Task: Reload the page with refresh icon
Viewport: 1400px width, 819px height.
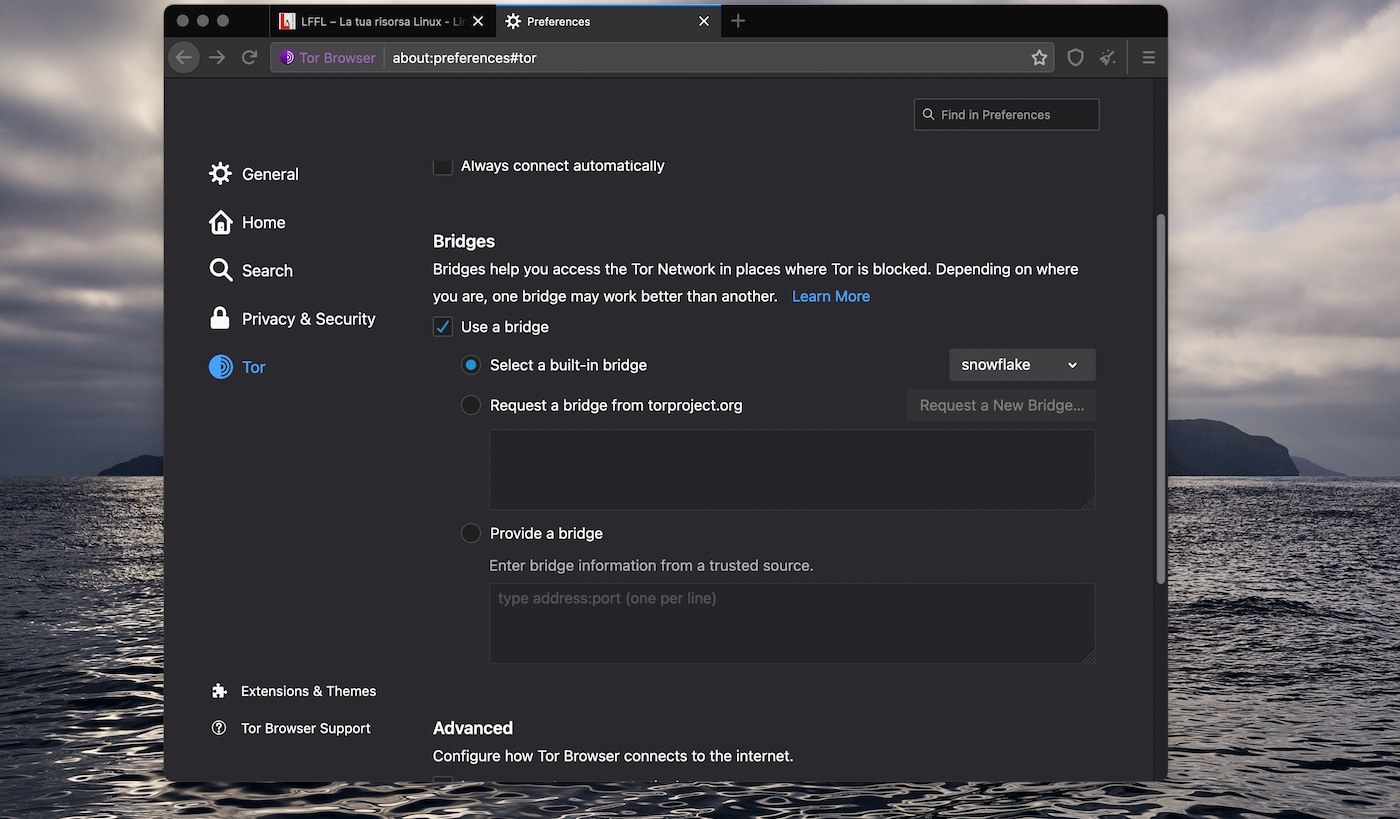Action: click(x=250, y=58)
